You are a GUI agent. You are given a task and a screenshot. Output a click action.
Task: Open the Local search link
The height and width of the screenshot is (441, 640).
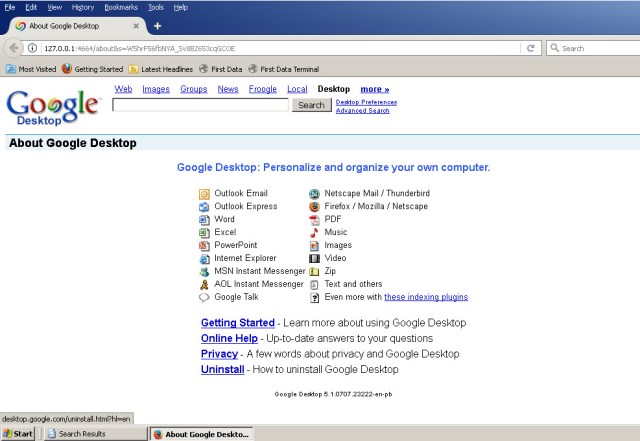coord(297,89)
